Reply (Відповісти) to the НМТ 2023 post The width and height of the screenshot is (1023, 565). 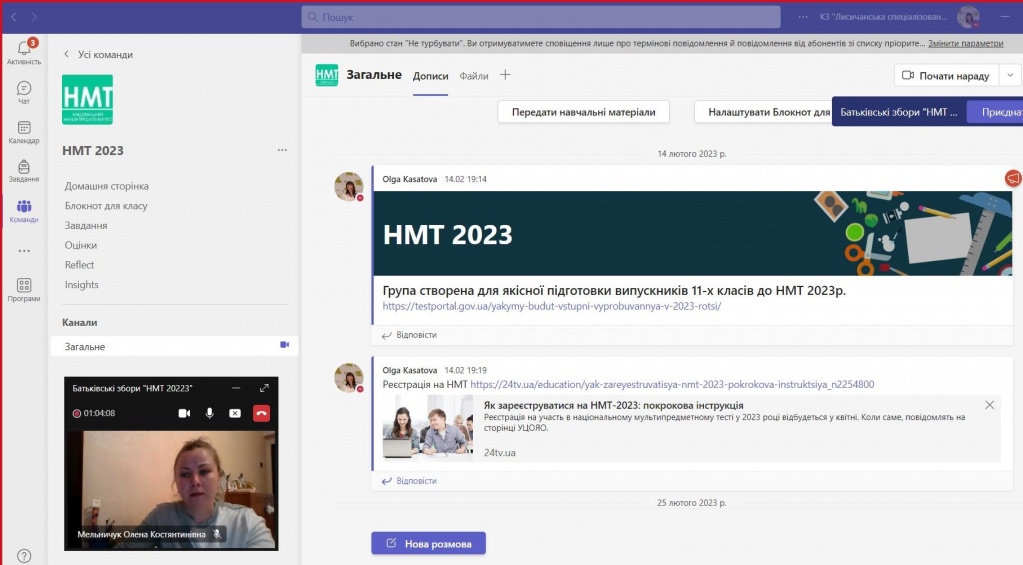pos(409,335)
